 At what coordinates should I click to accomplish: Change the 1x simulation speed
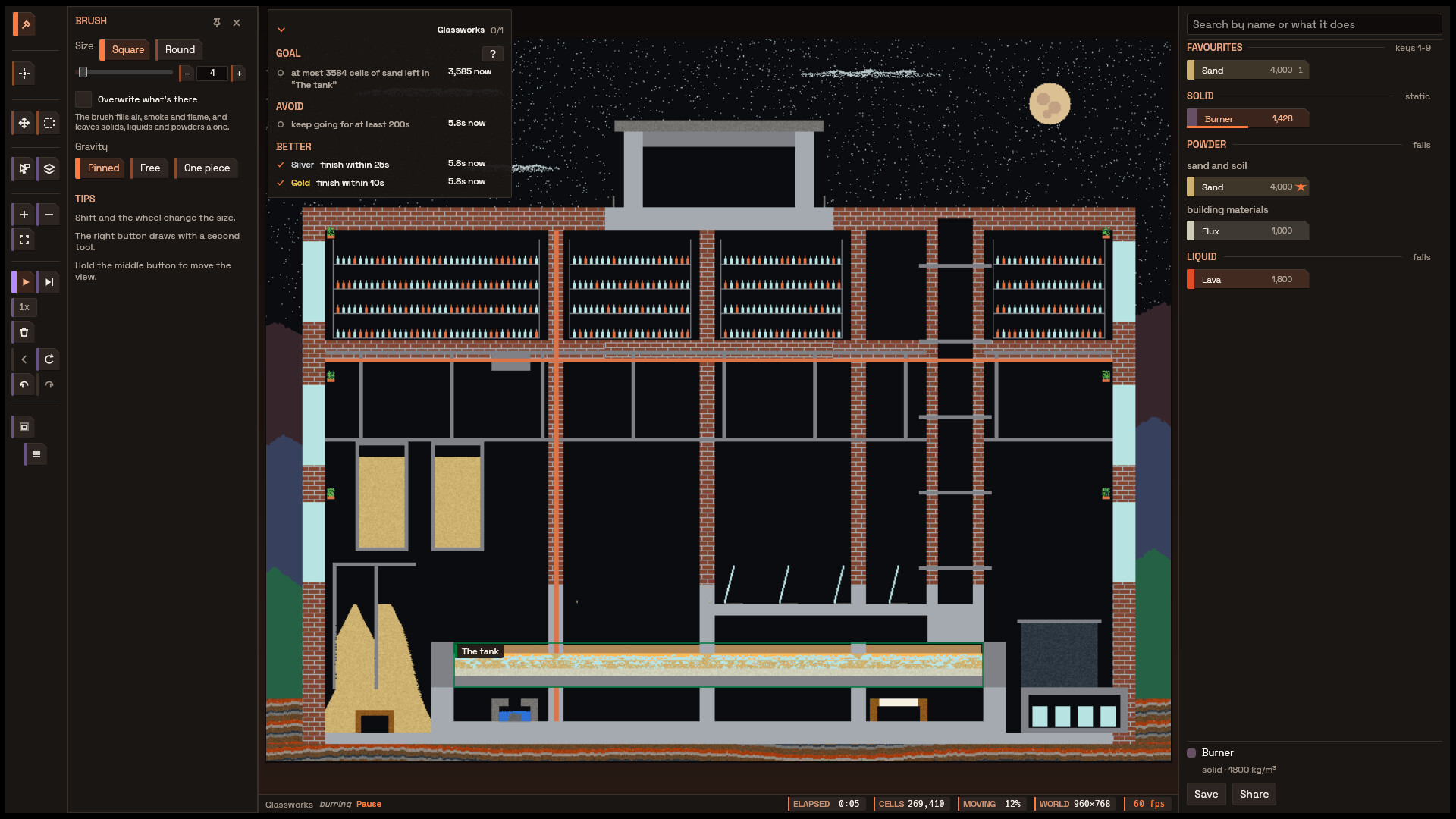[x=24, y=307]
